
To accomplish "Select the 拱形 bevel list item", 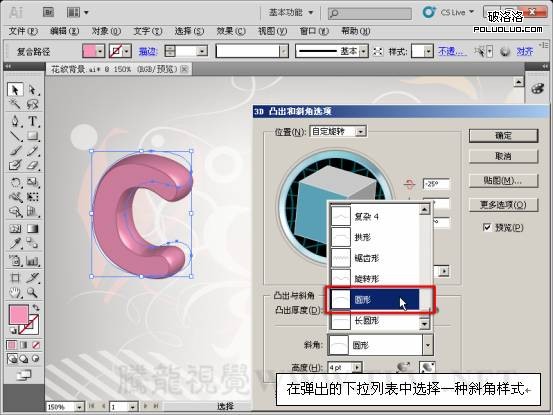I will coord(375,237).
